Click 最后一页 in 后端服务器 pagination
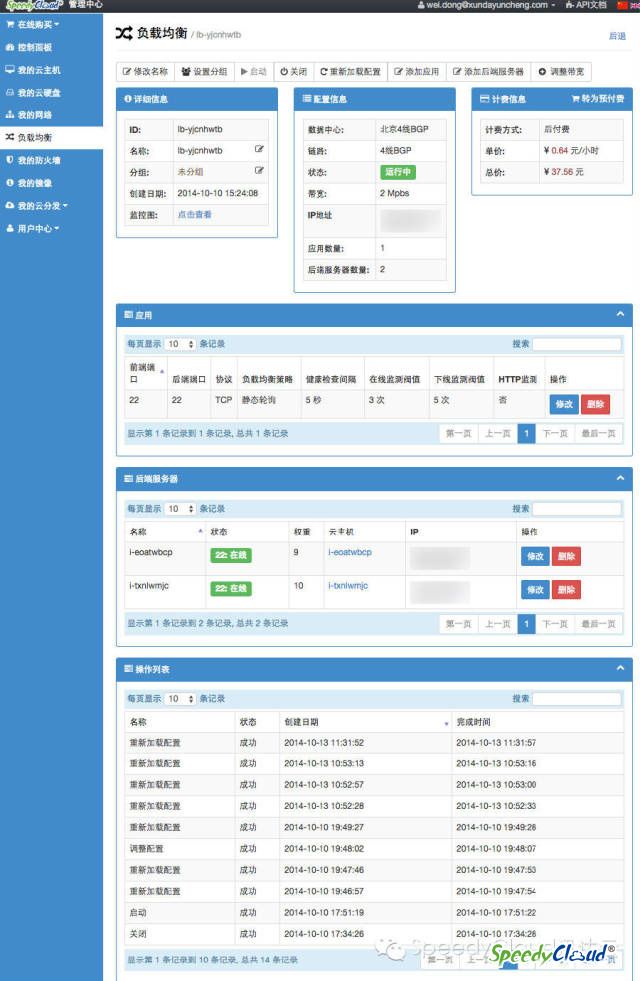This screenshot has width=640, height=981. [x=598, y=624]
